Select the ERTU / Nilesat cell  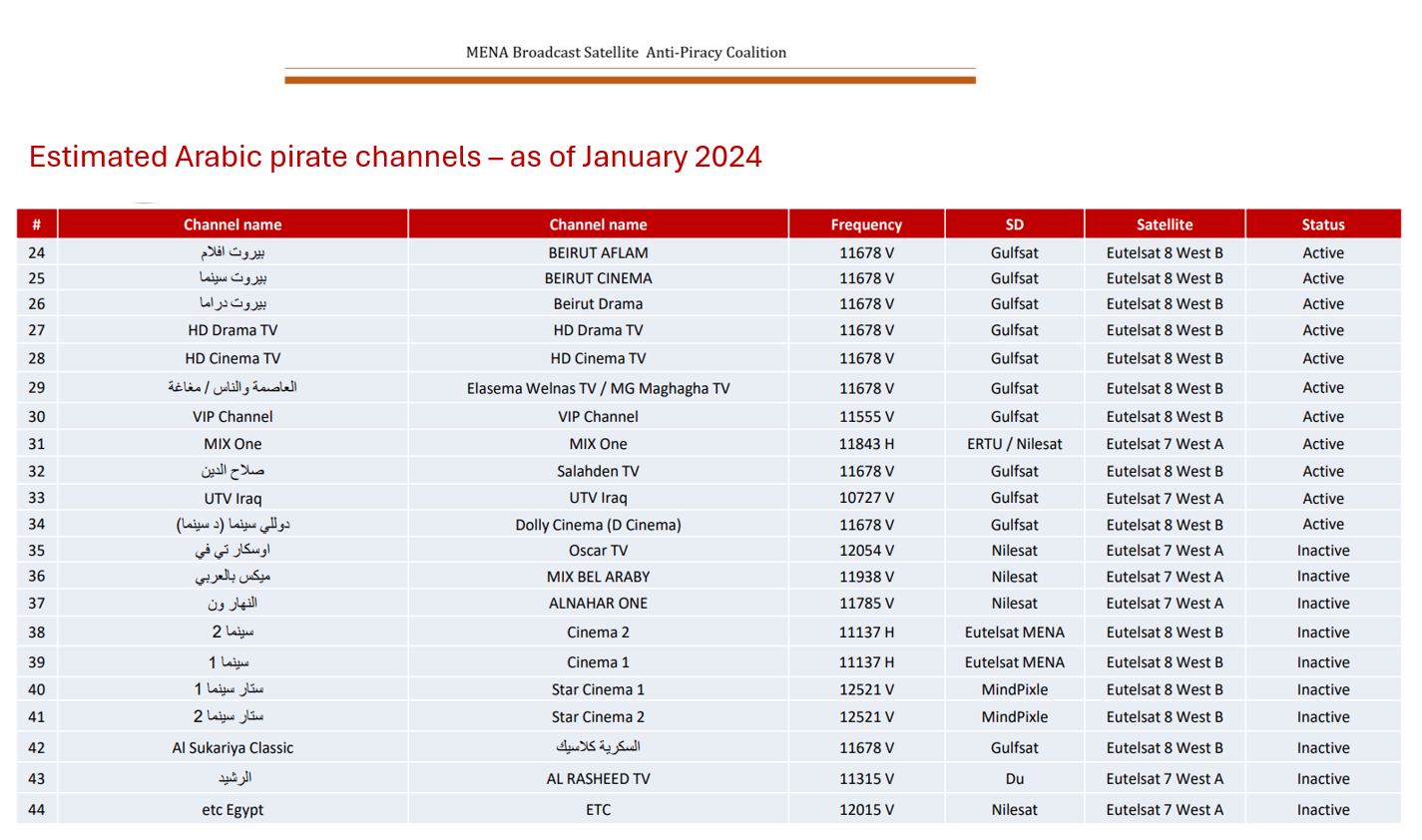pyautogui.click(x=1014, y=444)
